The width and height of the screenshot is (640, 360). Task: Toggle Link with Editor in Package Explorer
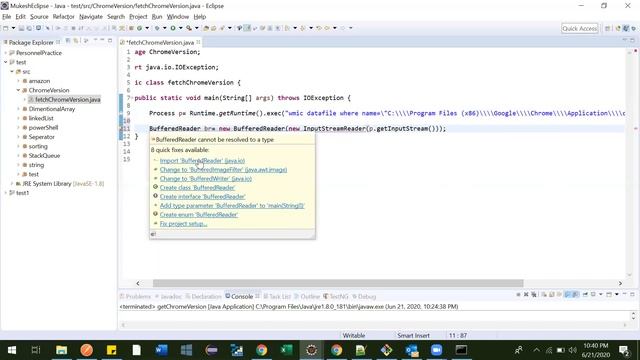76,41
